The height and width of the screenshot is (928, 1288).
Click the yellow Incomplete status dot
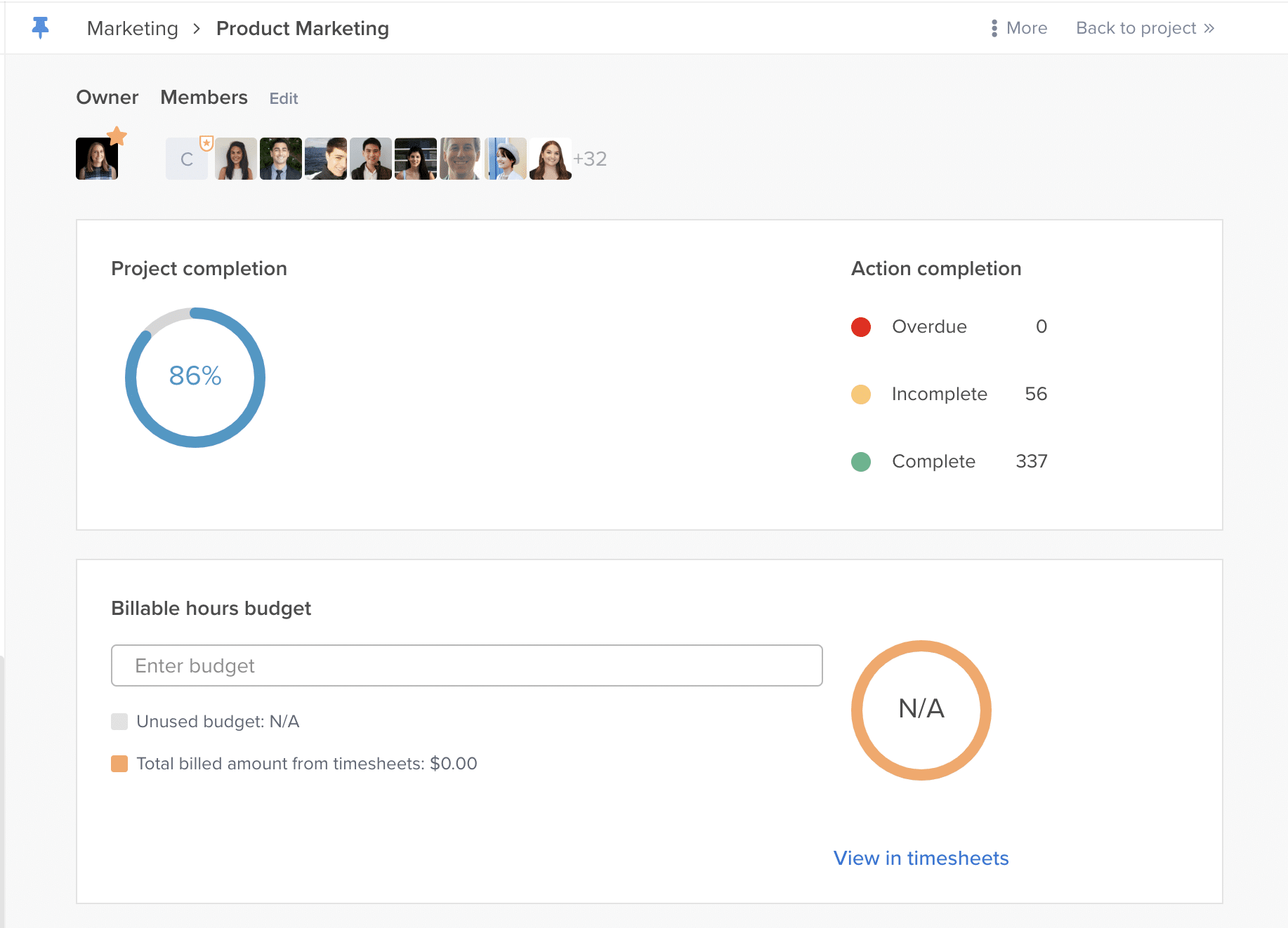861,394
